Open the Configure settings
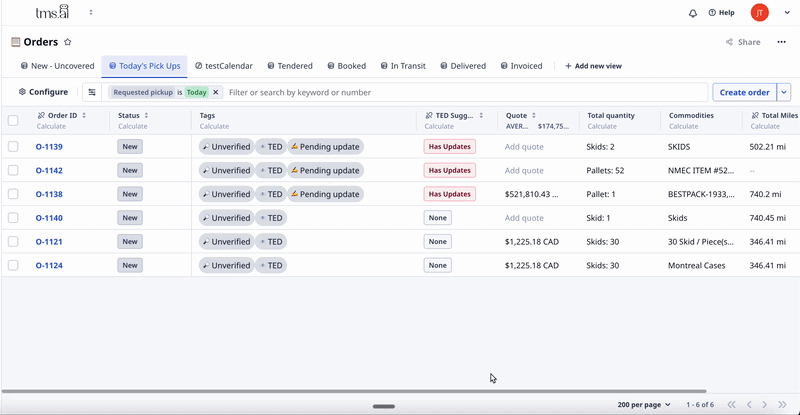Viewport: 800px width, 415px height. coord(43,92)
